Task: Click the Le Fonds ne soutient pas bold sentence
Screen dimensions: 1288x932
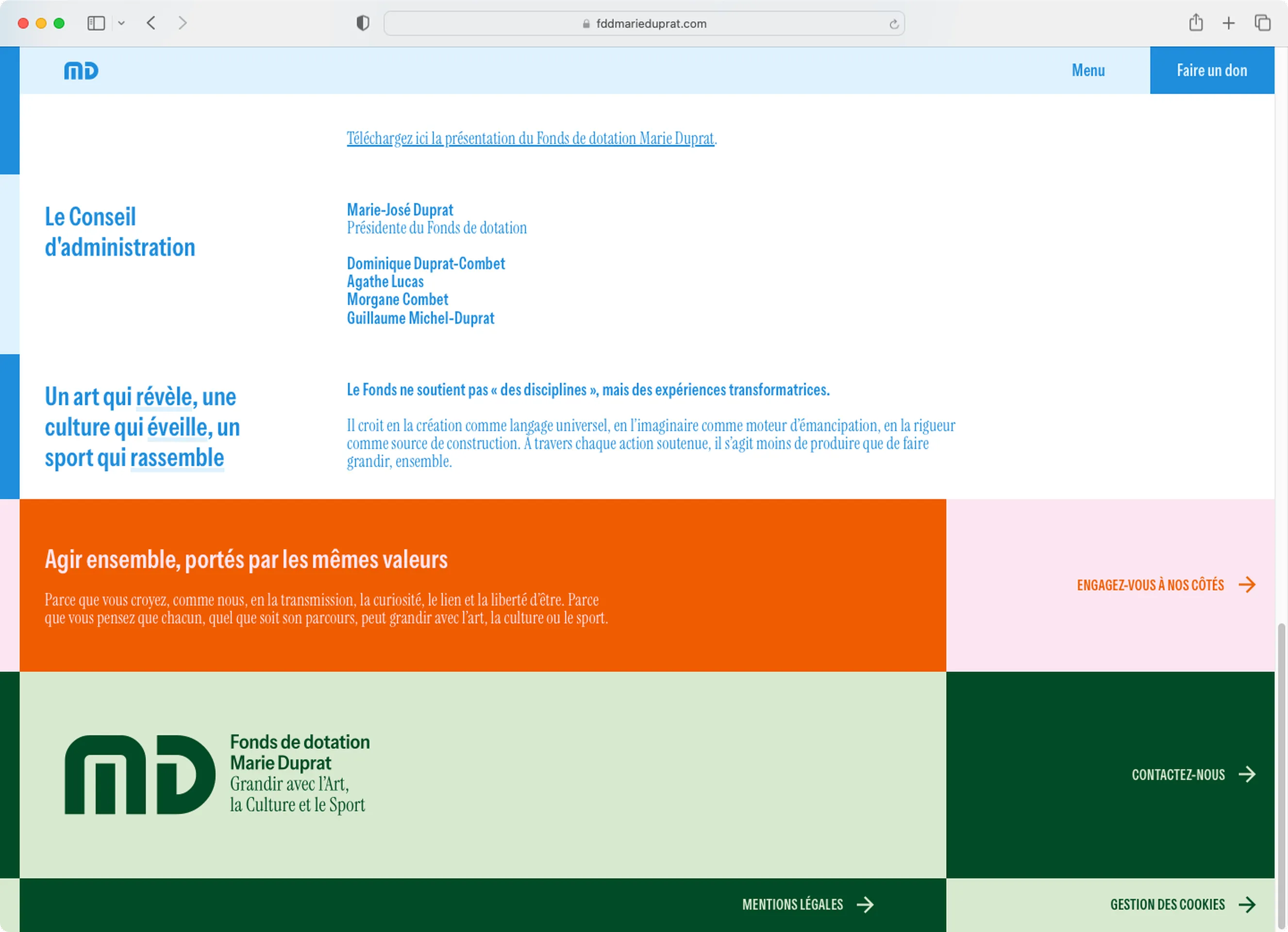Action: [588, 390]
